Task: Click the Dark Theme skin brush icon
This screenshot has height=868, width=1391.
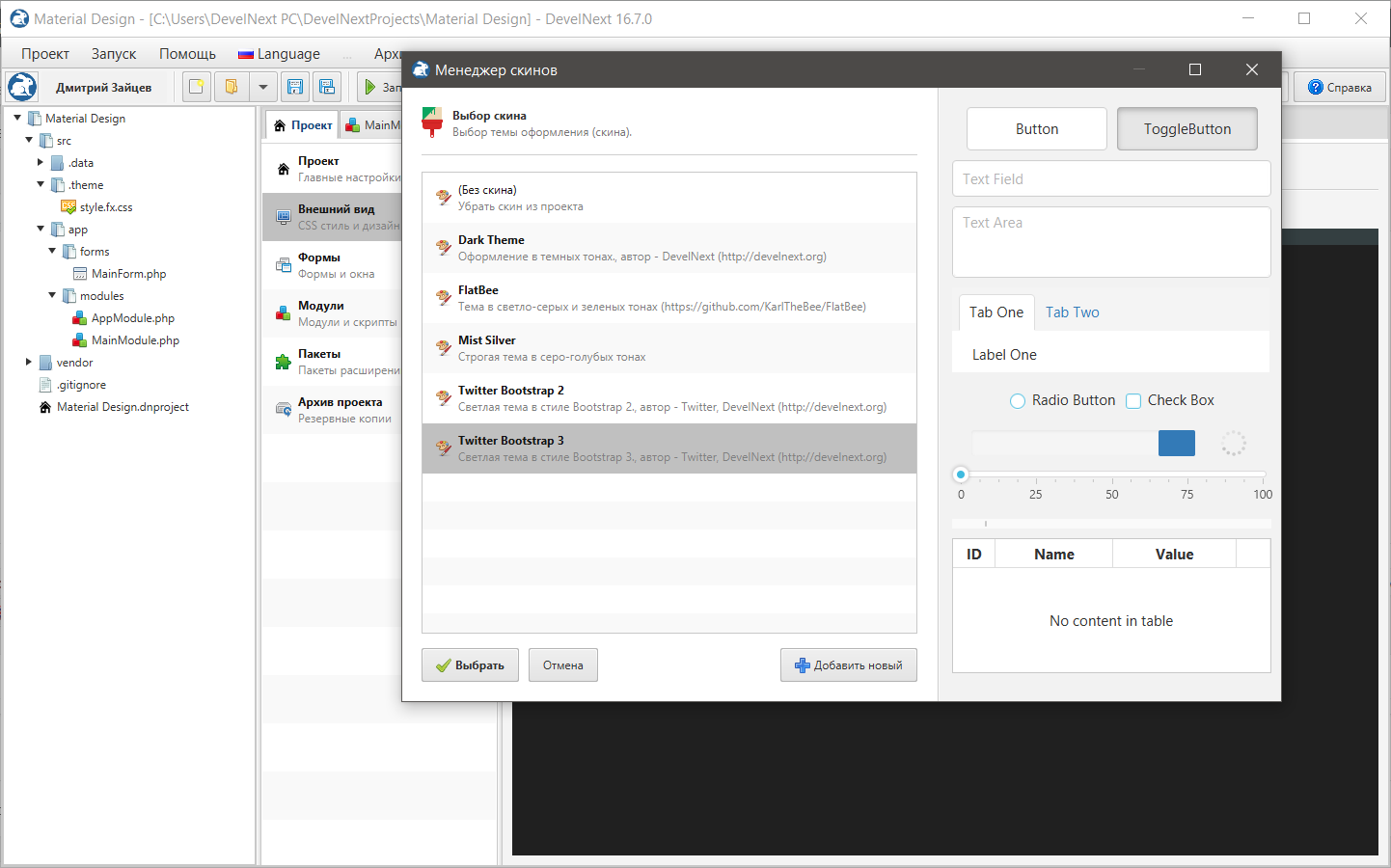Action: click(443, 248)
